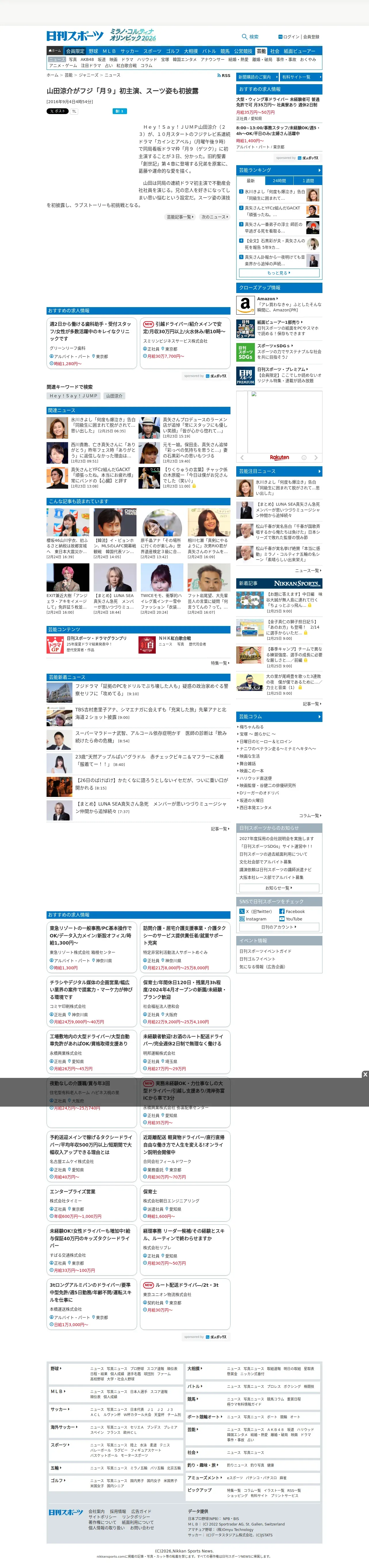Open 会員登録 link in header
The image size is (369, 1568).
click(311, 36)
